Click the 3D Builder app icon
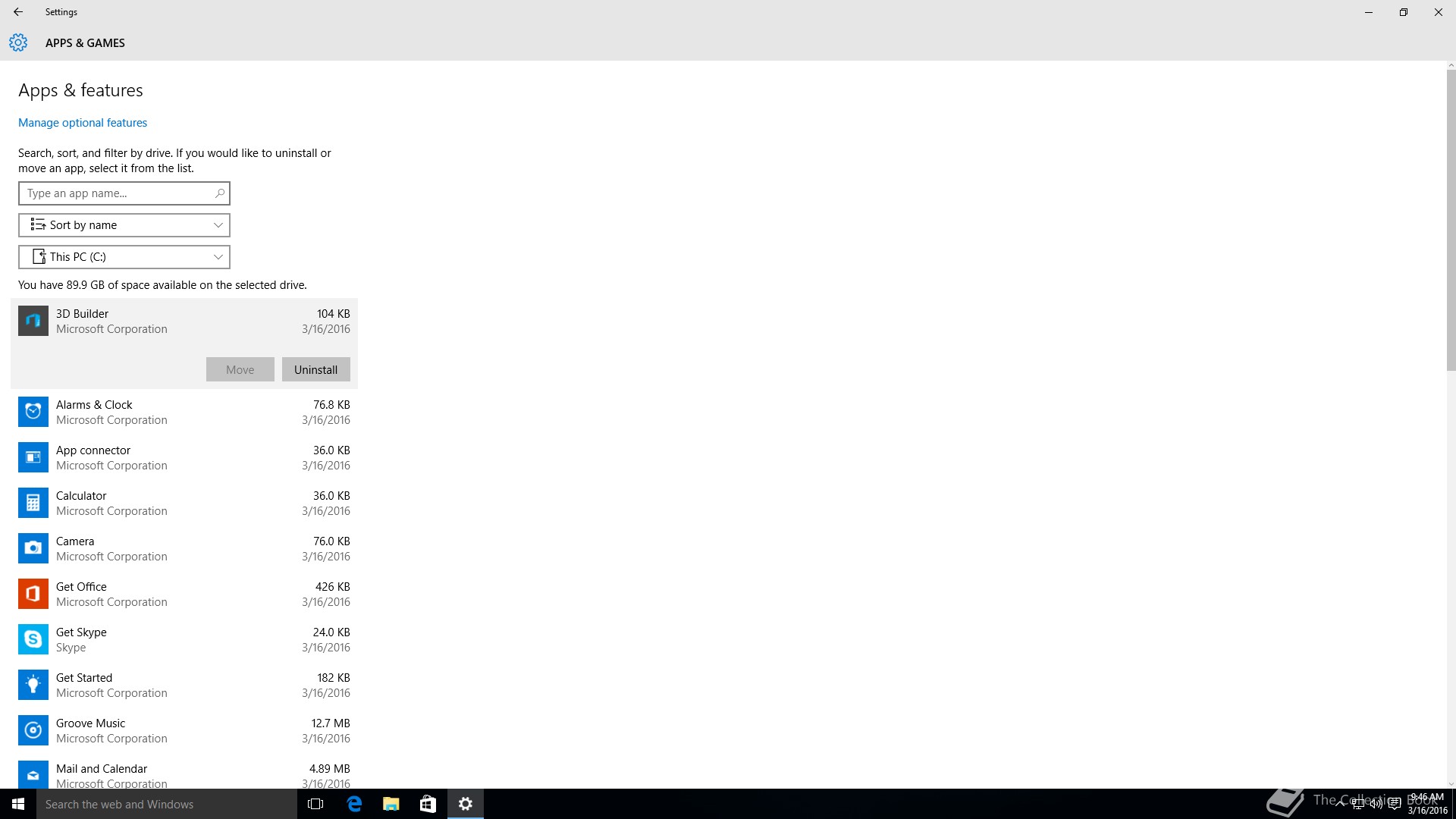This screenshot has width=1456, height=819. [33, 321]
